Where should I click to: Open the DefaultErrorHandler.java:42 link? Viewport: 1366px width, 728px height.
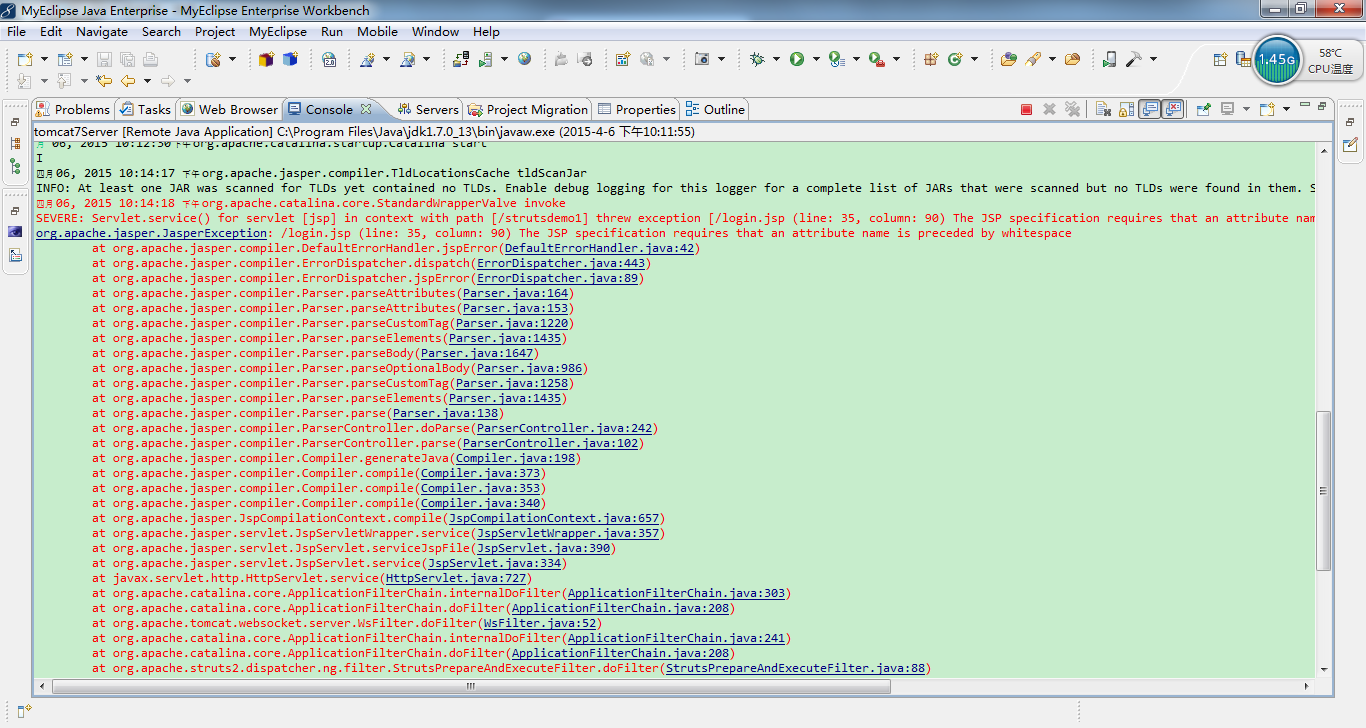601,248
